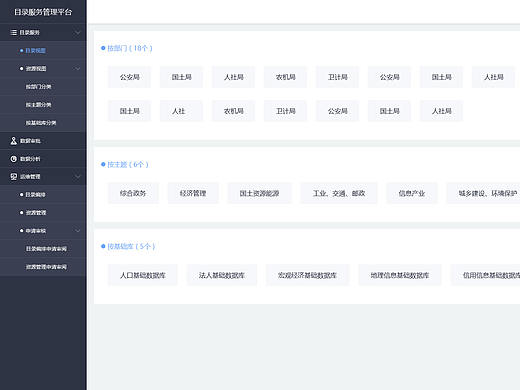This screenshot has height=390, width=520.
Task: Open 资源管理 under 运维管理
Action: (36, 213)
